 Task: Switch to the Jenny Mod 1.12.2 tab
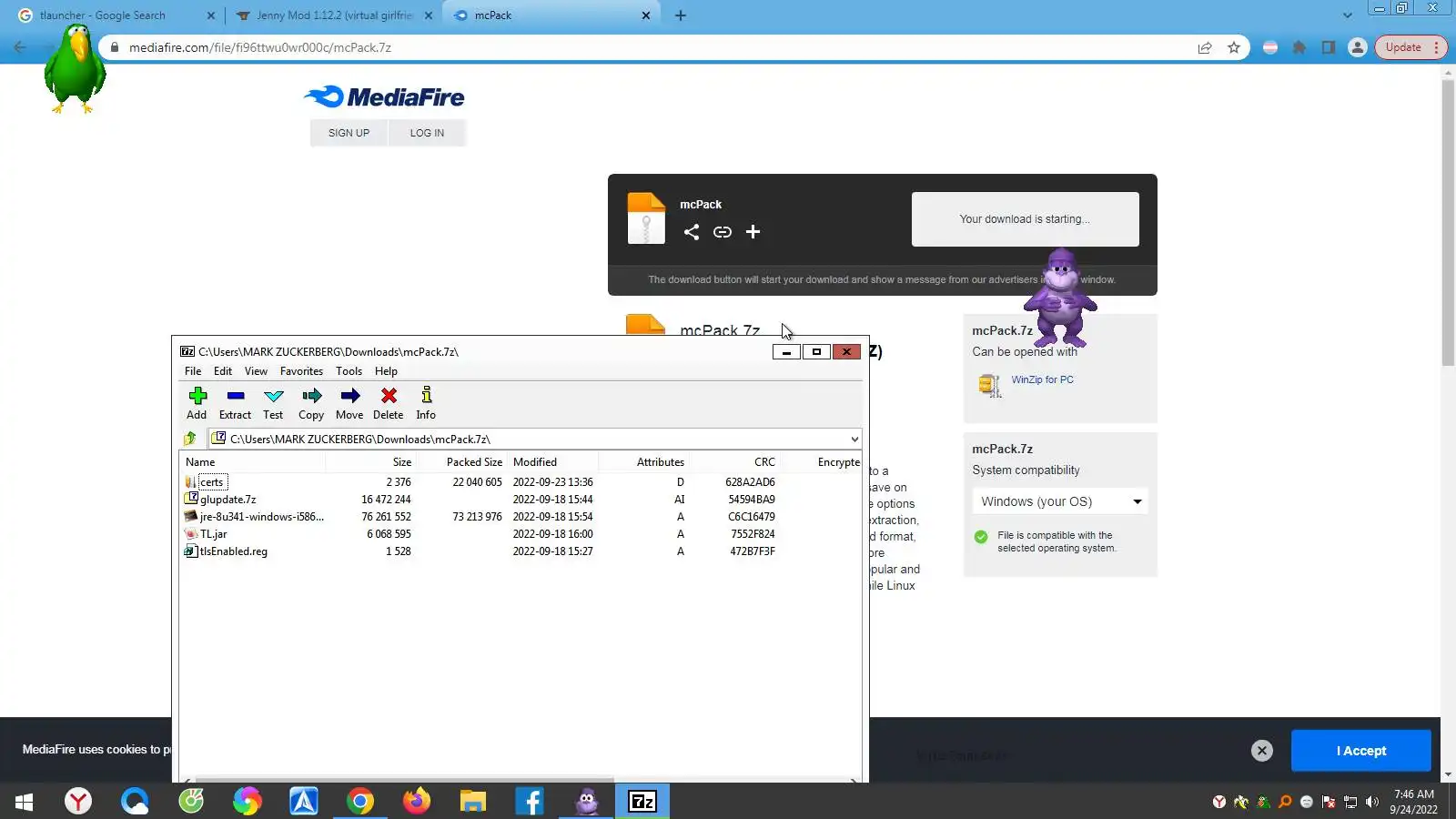pyautogui.click(x=333, y=15)
